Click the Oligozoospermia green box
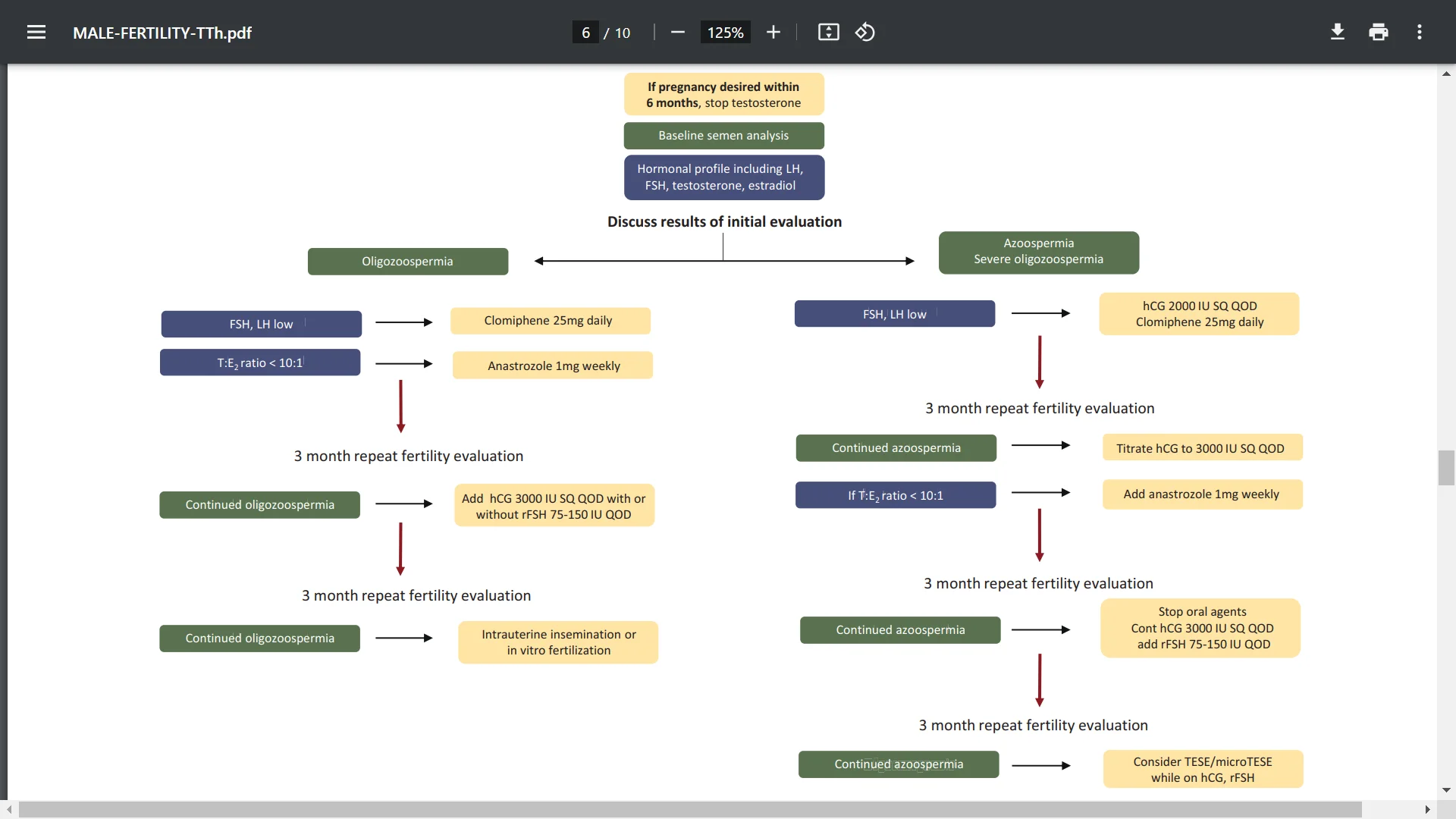This screenshot has height=819, width=1456. tap(408, 262)
